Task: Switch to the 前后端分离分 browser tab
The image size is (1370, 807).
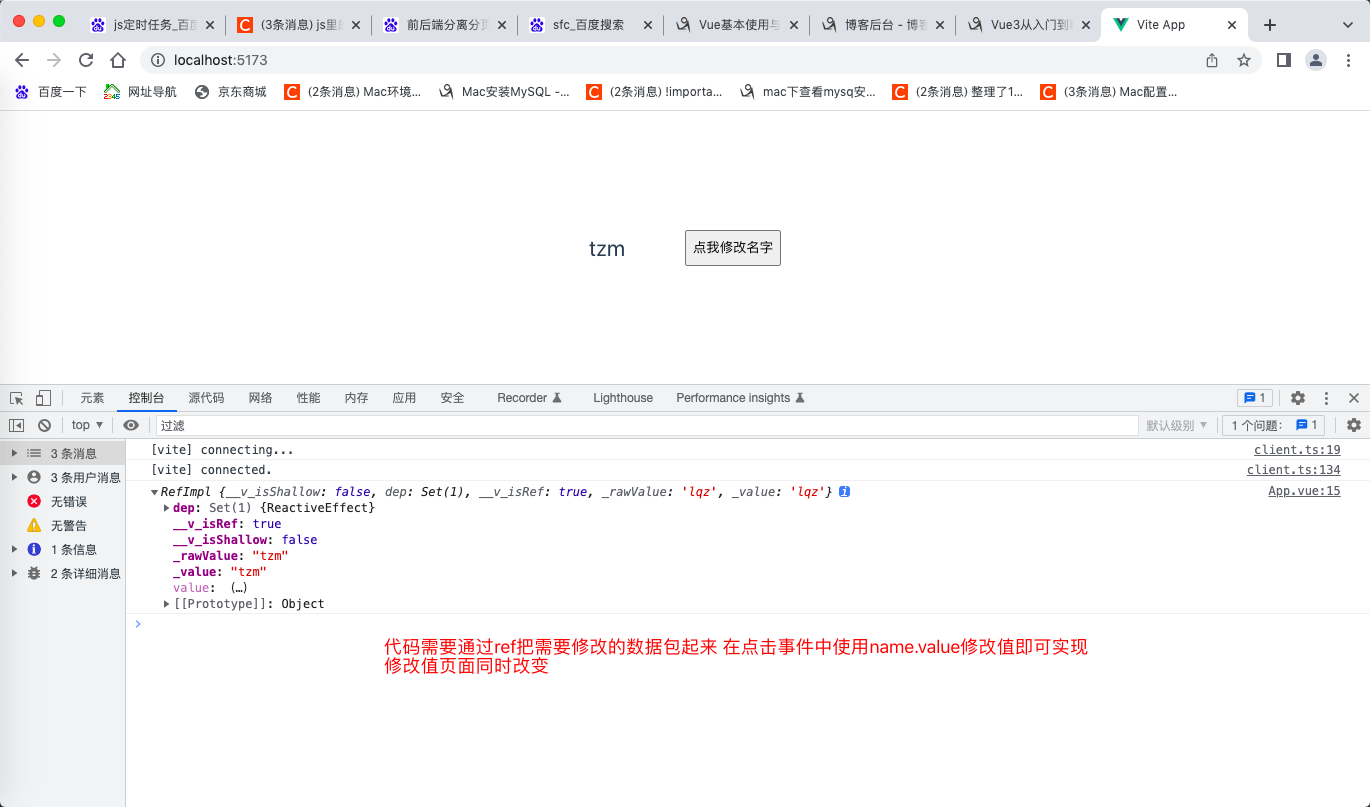Action: 444,25
